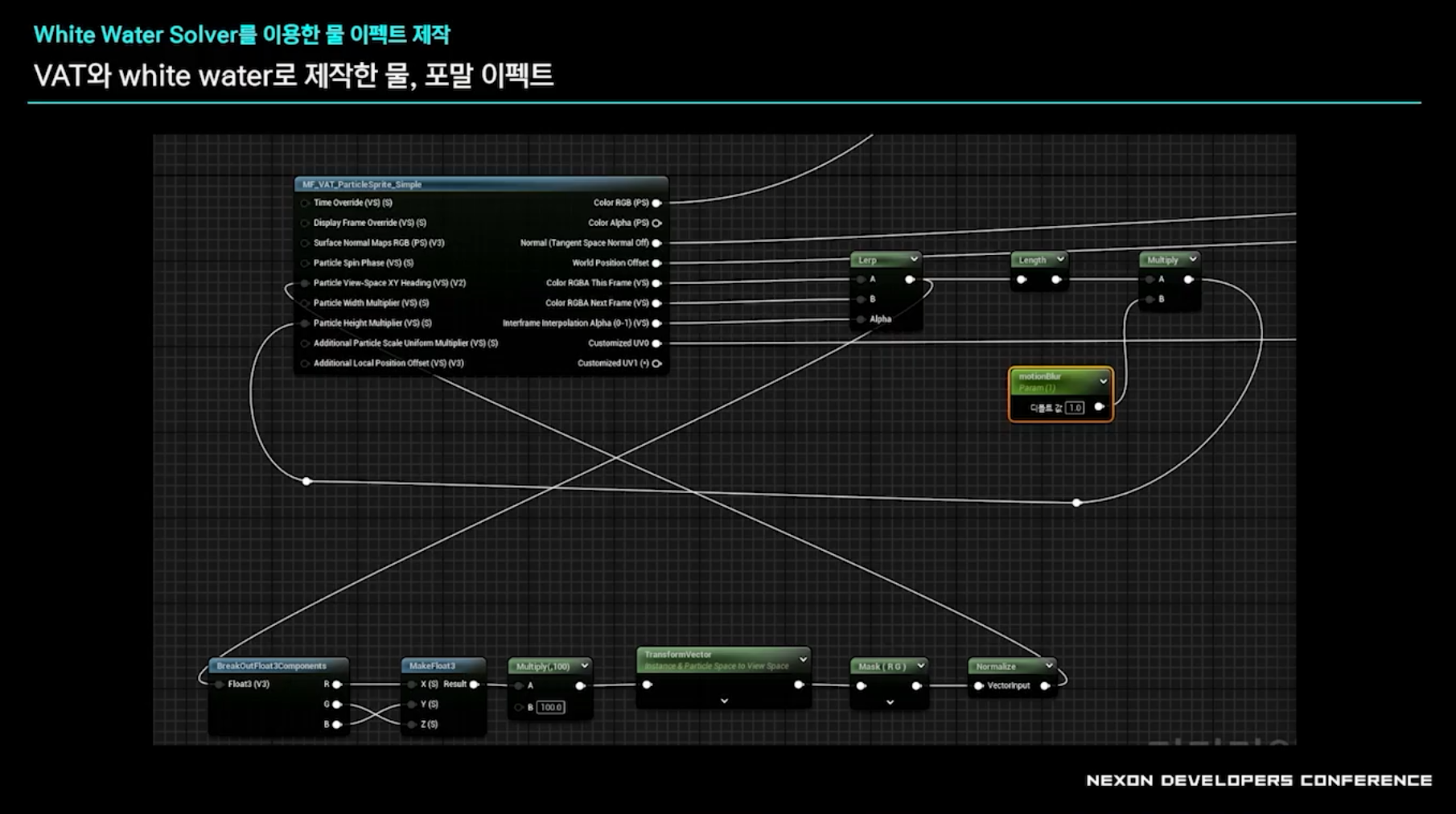This screenshot has height=814, width=1456.
Task: Click the Particle Height Multiplier input pin
Action: [x=305, y=323]
